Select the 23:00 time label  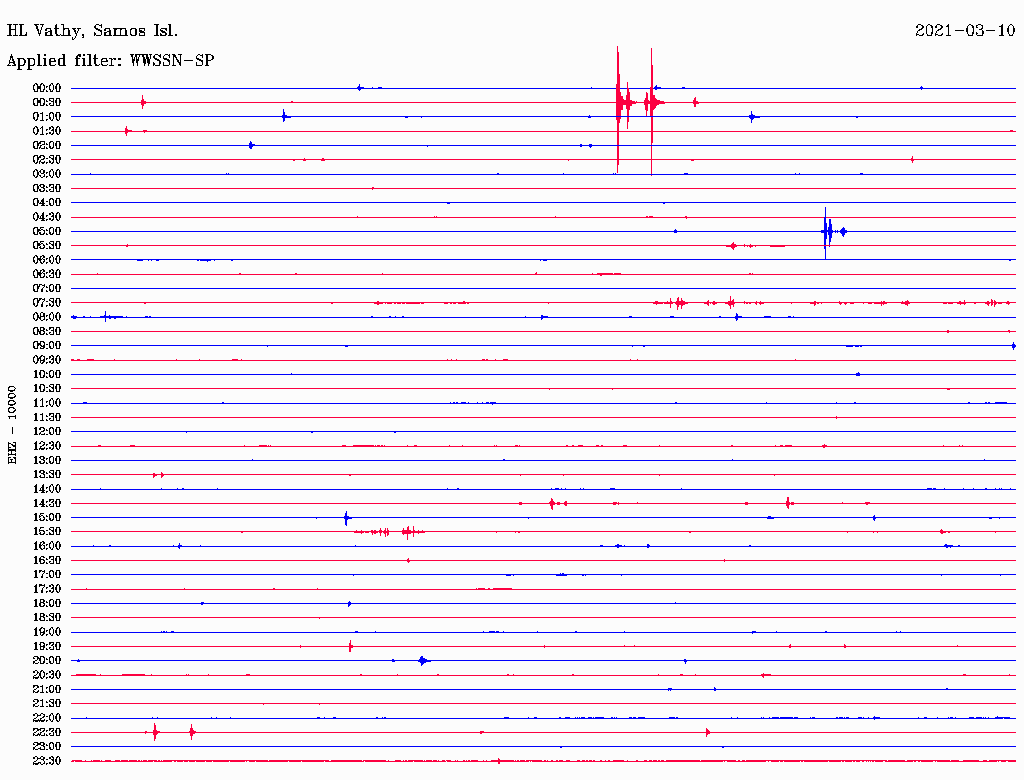(x=47, y=747)
